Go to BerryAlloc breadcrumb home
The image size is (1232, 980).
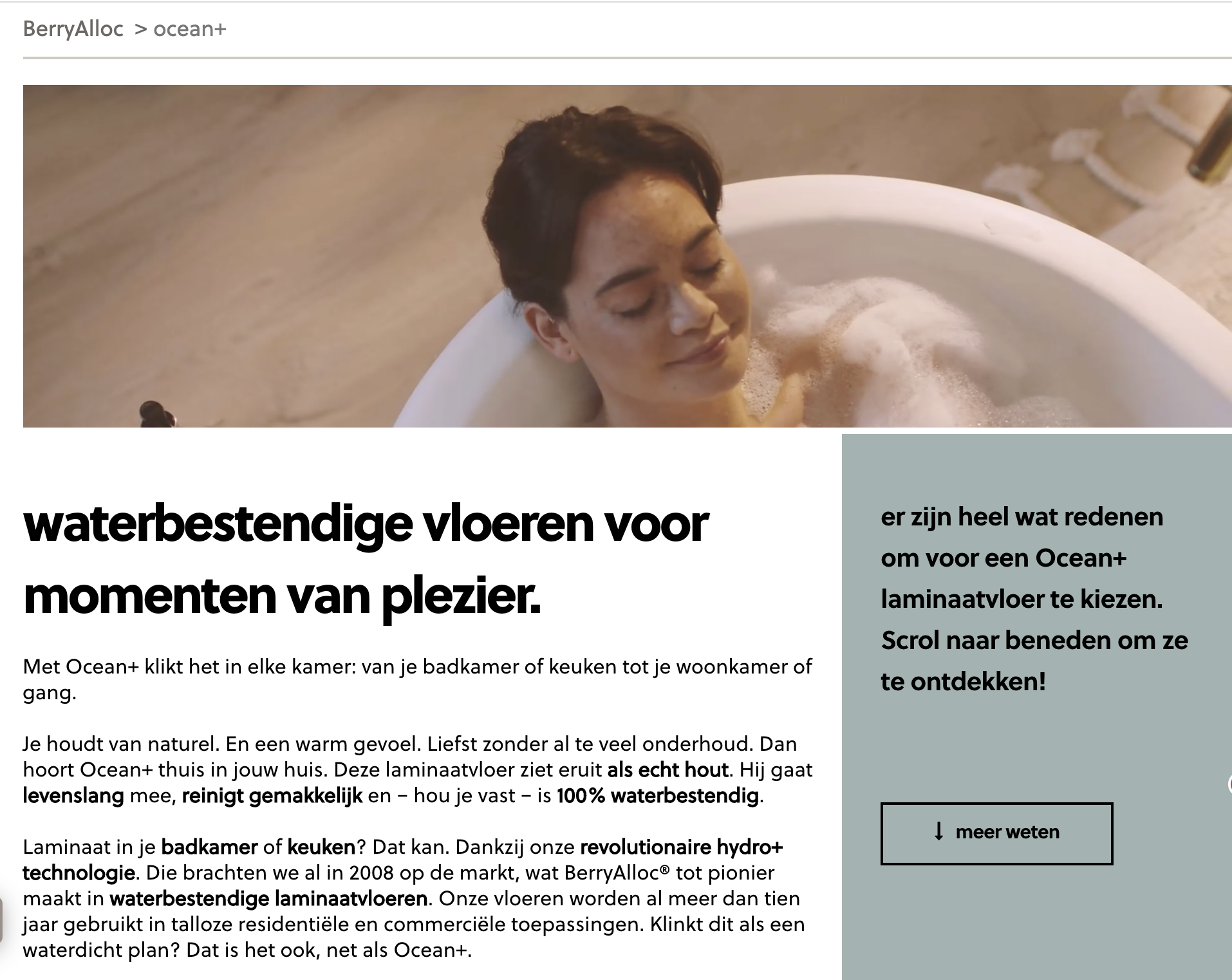pyautogui.click(x=73, y=30)
